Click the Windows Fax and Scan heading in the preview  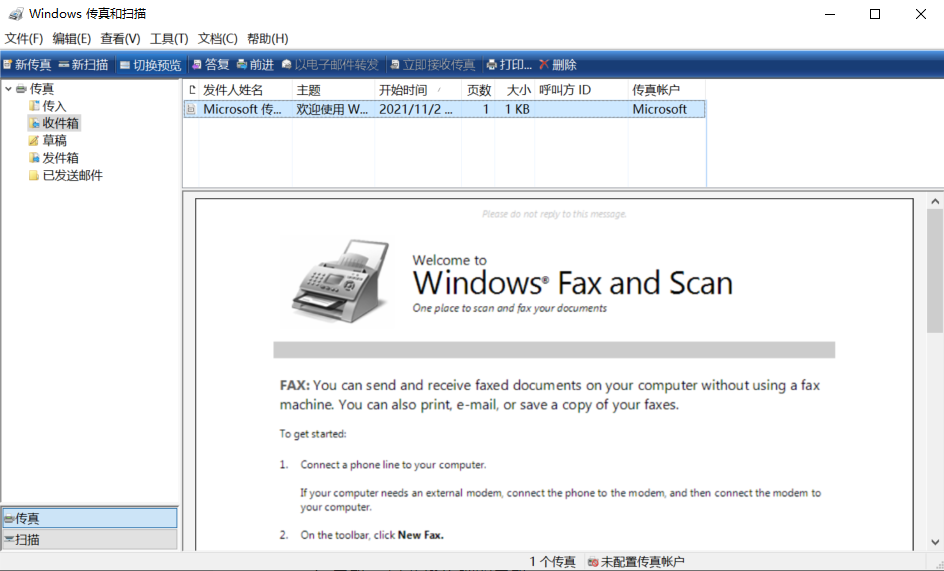click(x=573, y=282)
